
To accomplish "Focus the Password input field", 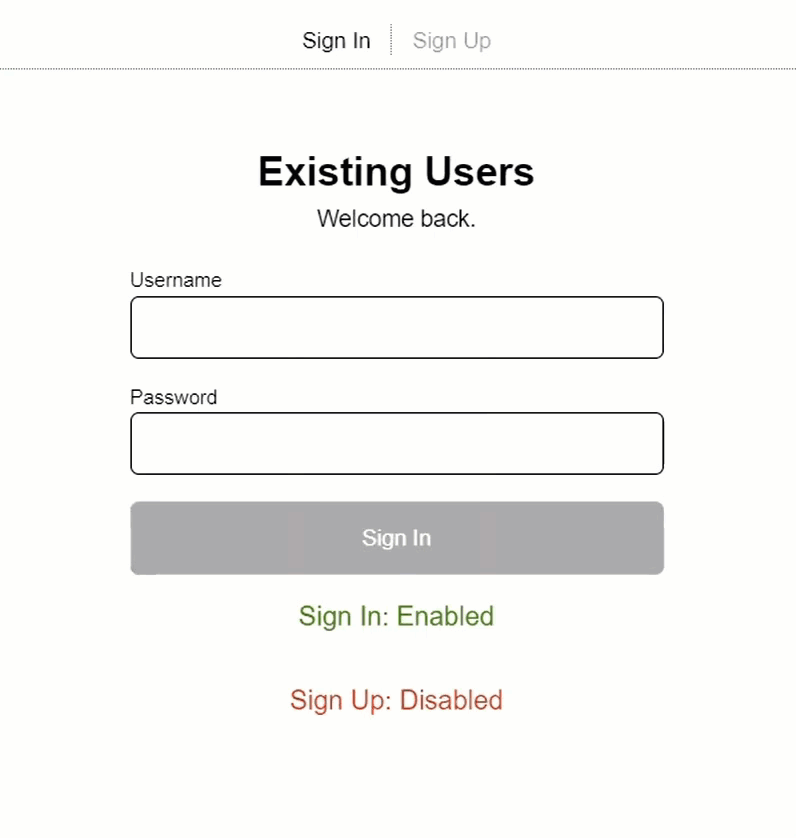I will [x=397, y=444].
